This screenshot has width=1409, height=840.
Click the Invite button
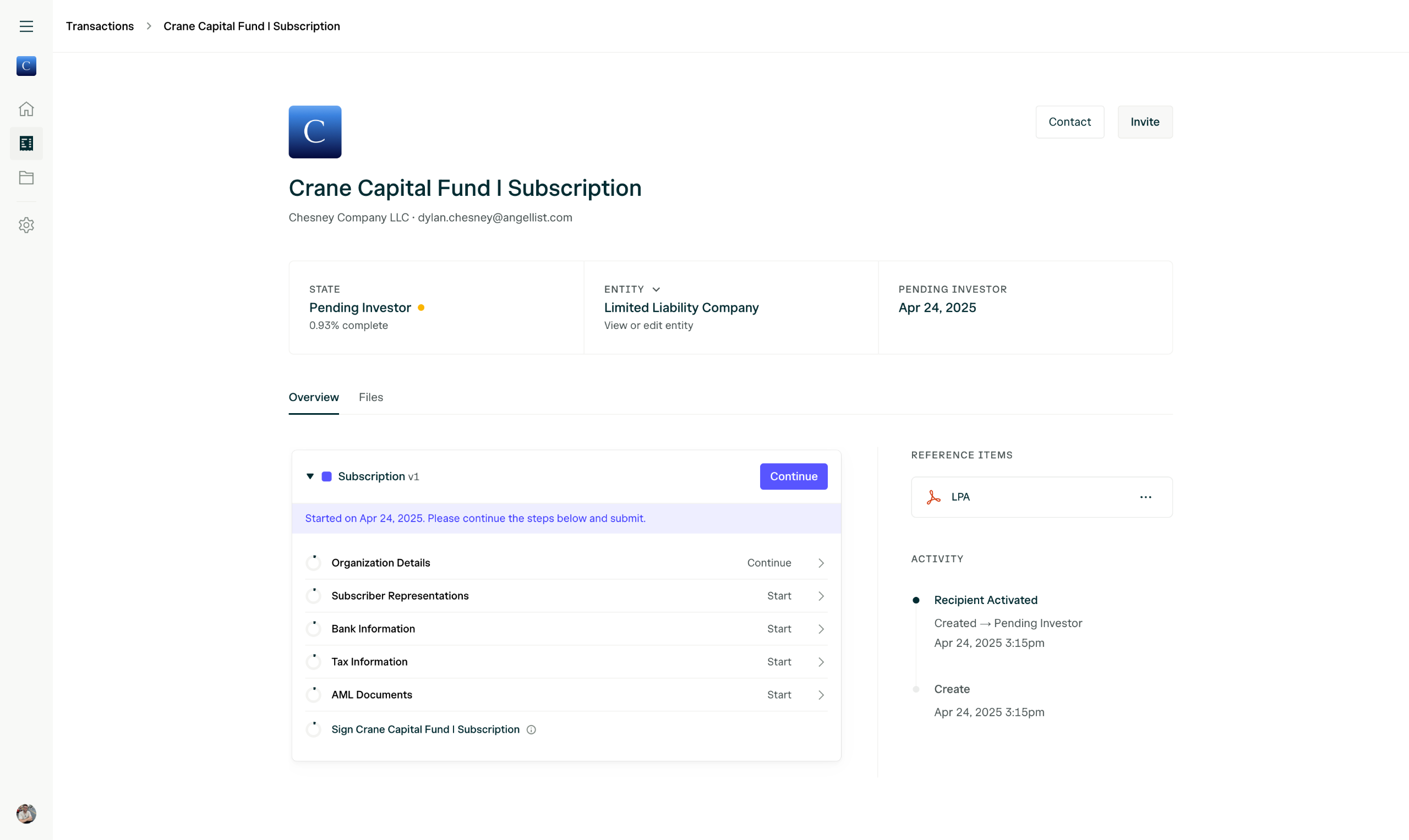click(x=1144, y=122)
